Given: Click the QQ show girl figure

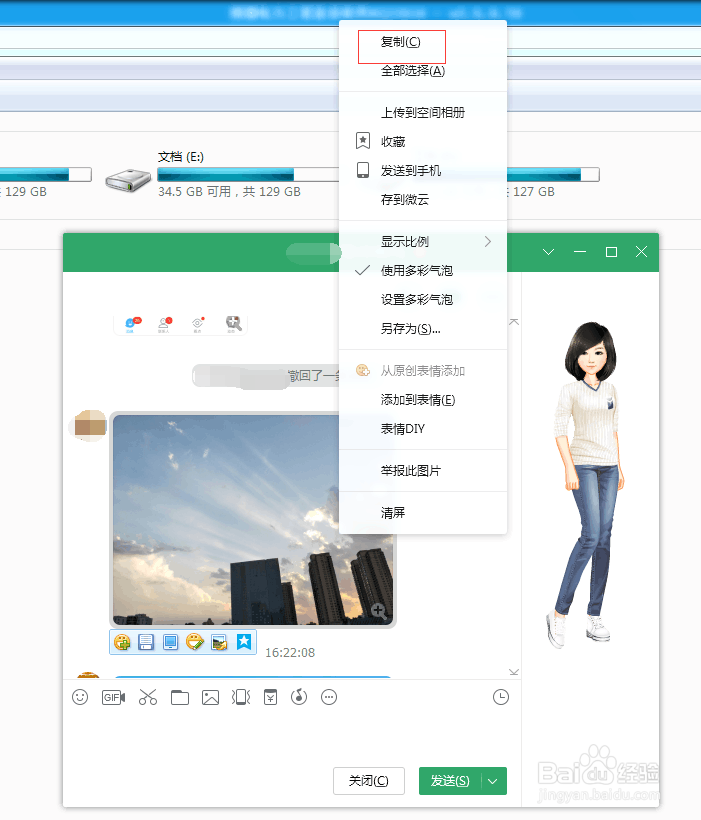Looking at the screenshot, I should coord(586,485).
